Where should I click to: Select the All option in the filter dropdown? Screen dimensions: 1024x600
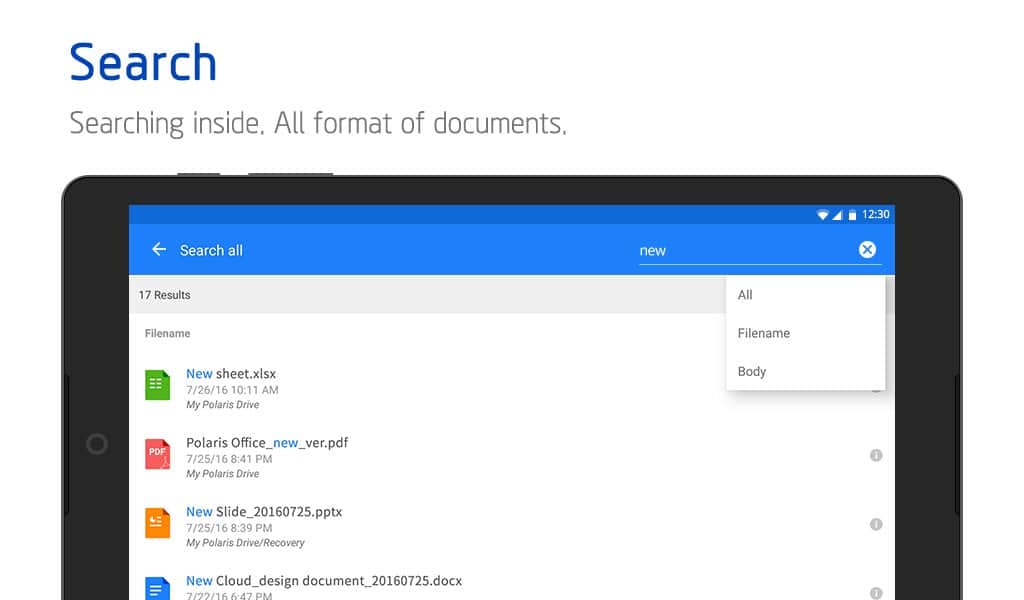coord(745,295)
